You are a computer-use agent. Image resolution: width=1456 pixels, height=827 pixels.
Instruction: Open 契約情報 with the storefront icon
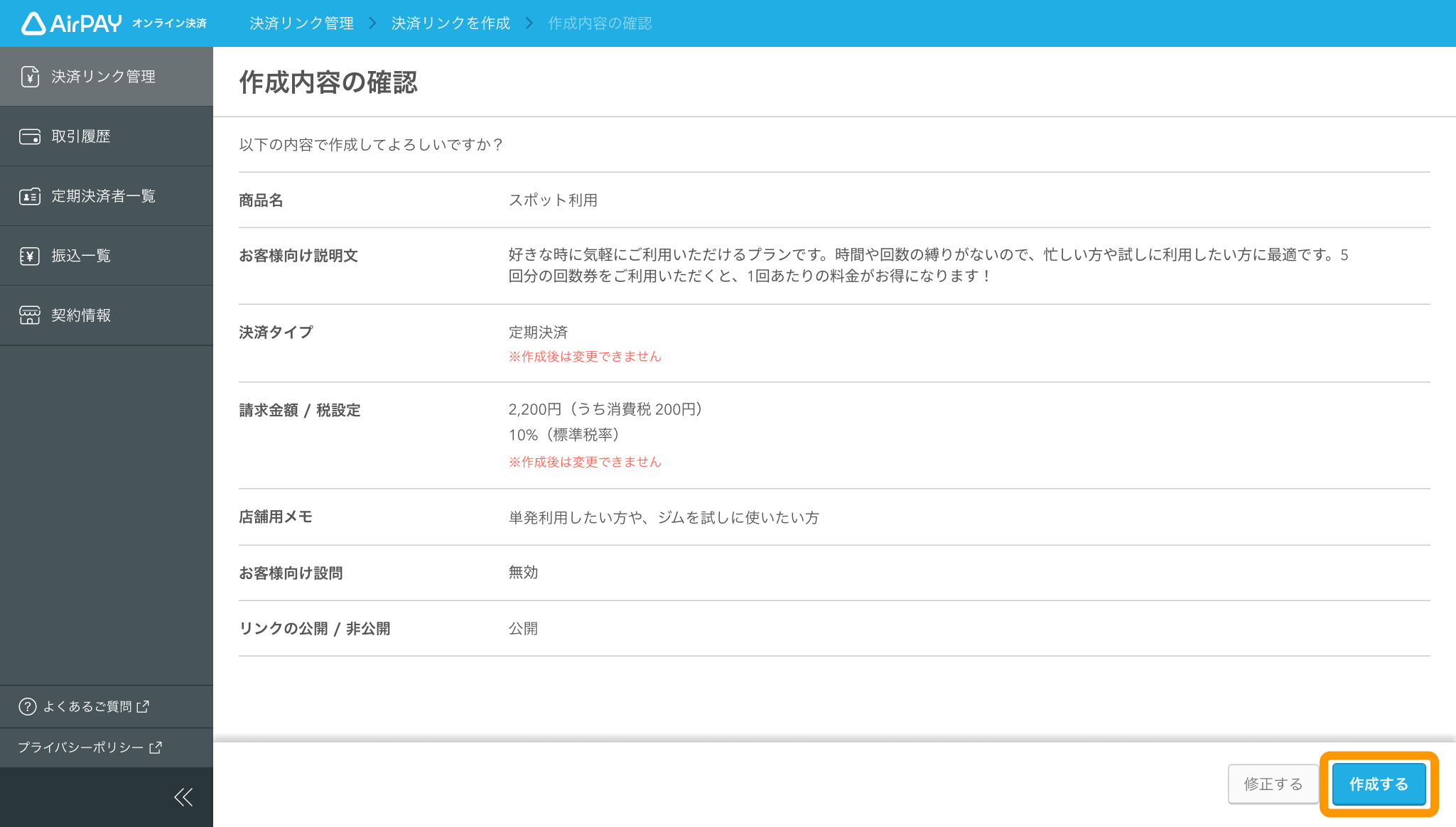(x=29, y=315)
